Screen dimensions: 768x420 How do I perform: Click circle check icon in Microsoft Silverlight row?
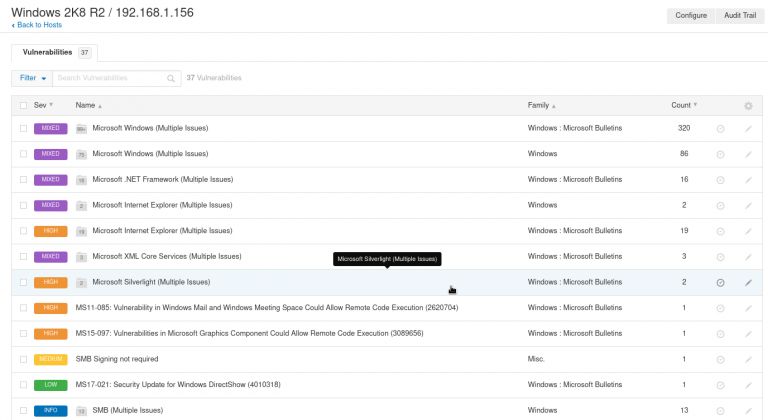[x=720, y=282]
